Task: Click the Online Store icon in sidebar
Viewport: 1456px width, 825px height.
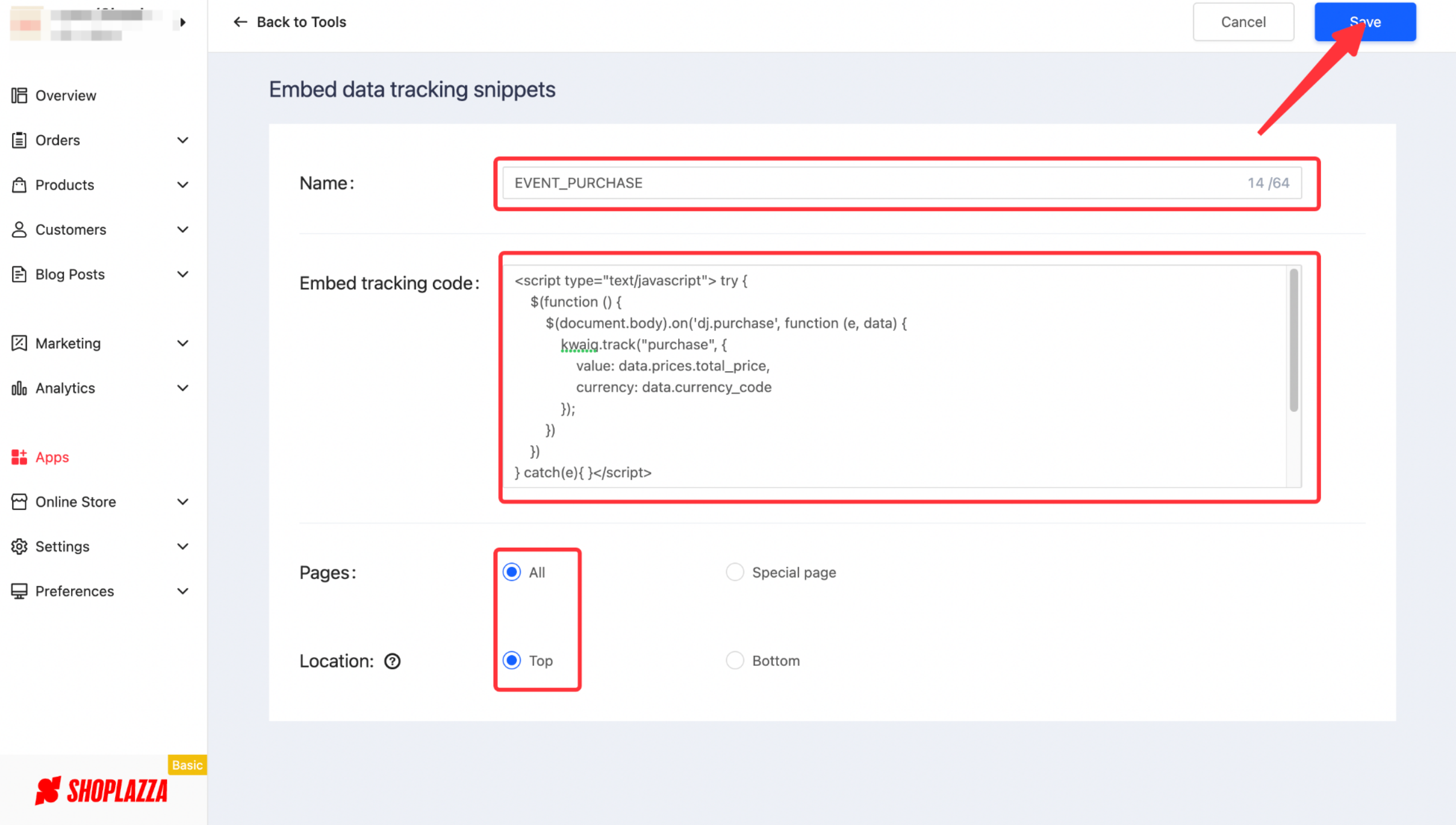Action: 19,501
